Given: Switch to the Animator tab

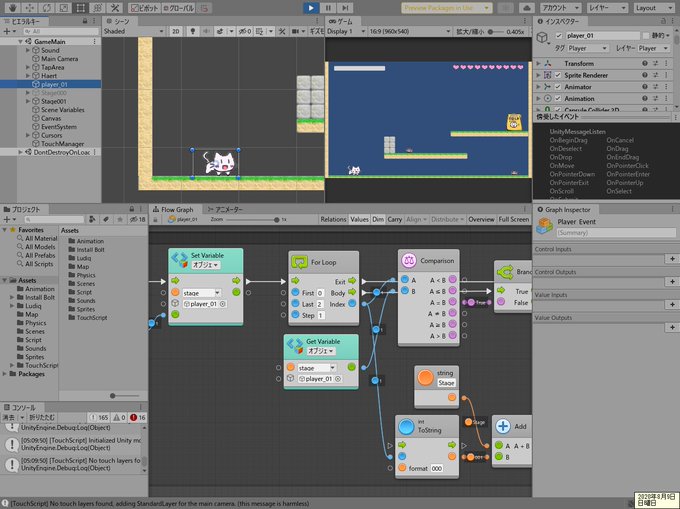Looking at the screenshot, I should (x=225, y=209).
